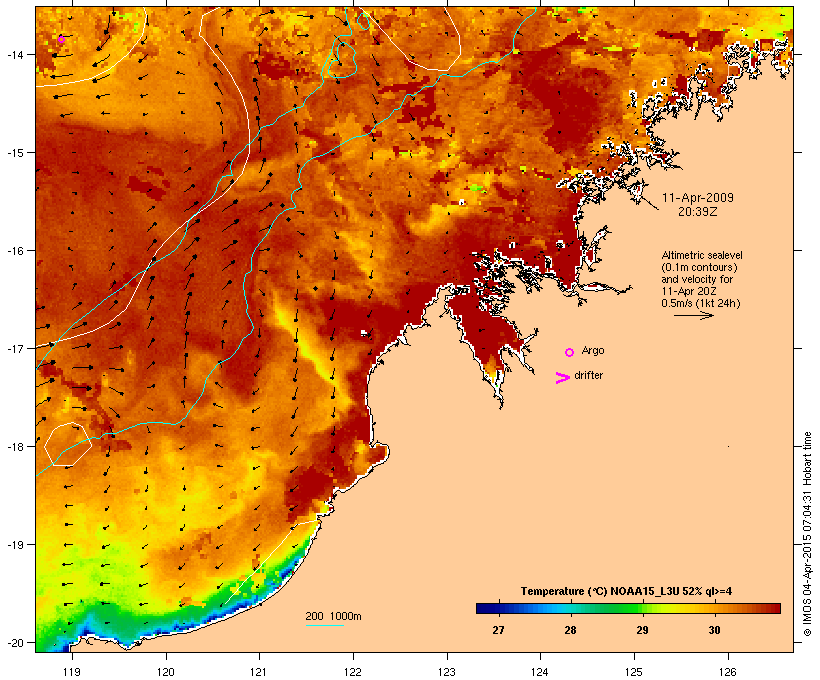
Task: Click the longitude axis label 122
Action: (353, 672)
